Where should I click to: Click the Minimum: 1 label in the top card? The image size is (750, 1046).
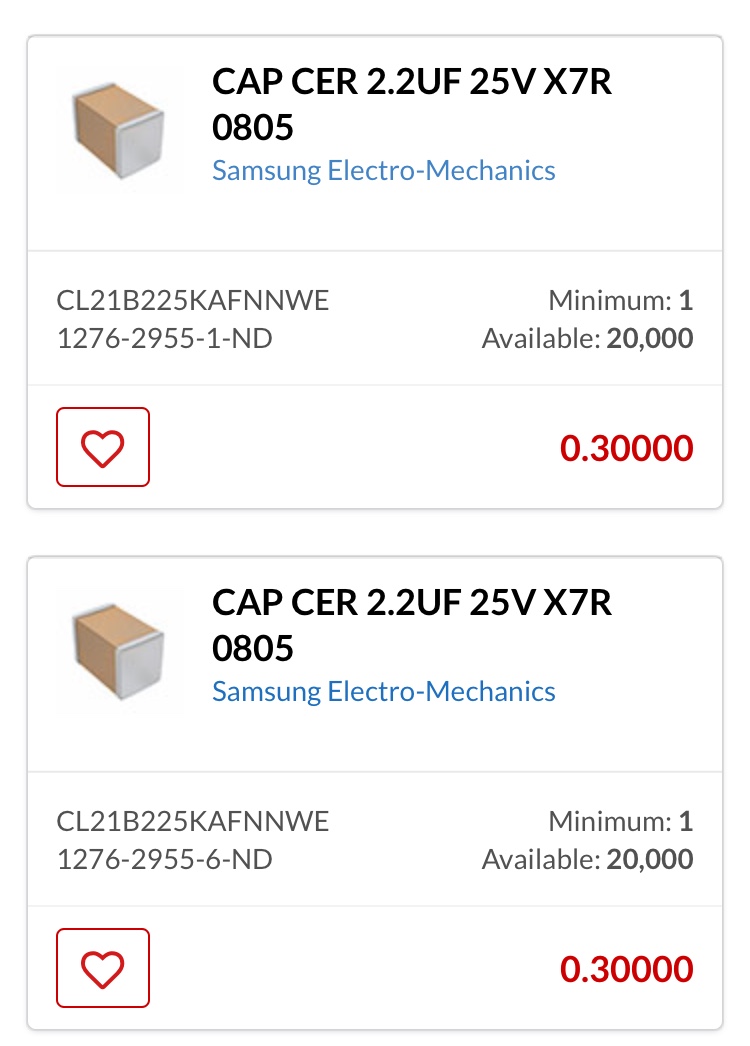(x=620, y=300)
